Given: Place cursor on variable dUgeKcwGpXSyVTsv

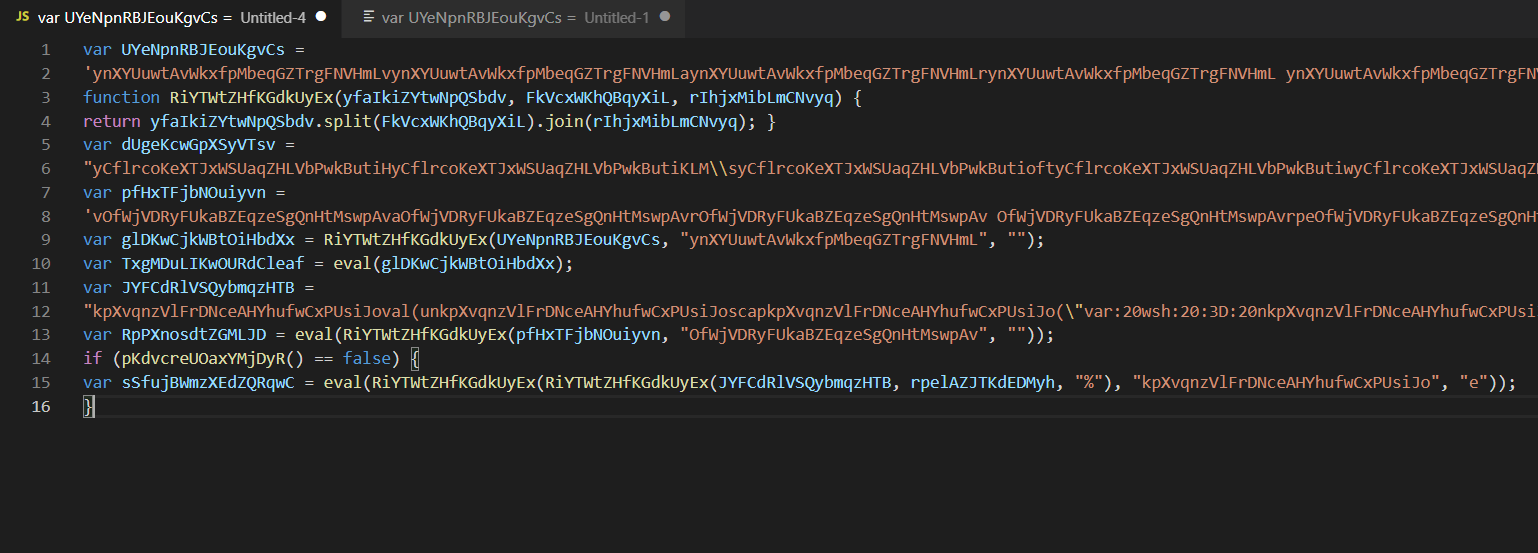Looking at the screenshot, I should point(186,145).
